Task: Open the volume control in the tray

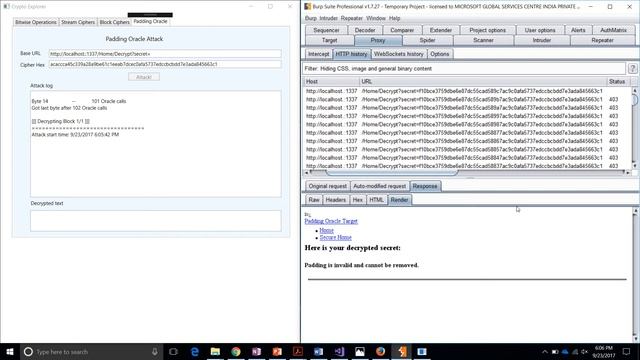Action: [x=584, y=352]
